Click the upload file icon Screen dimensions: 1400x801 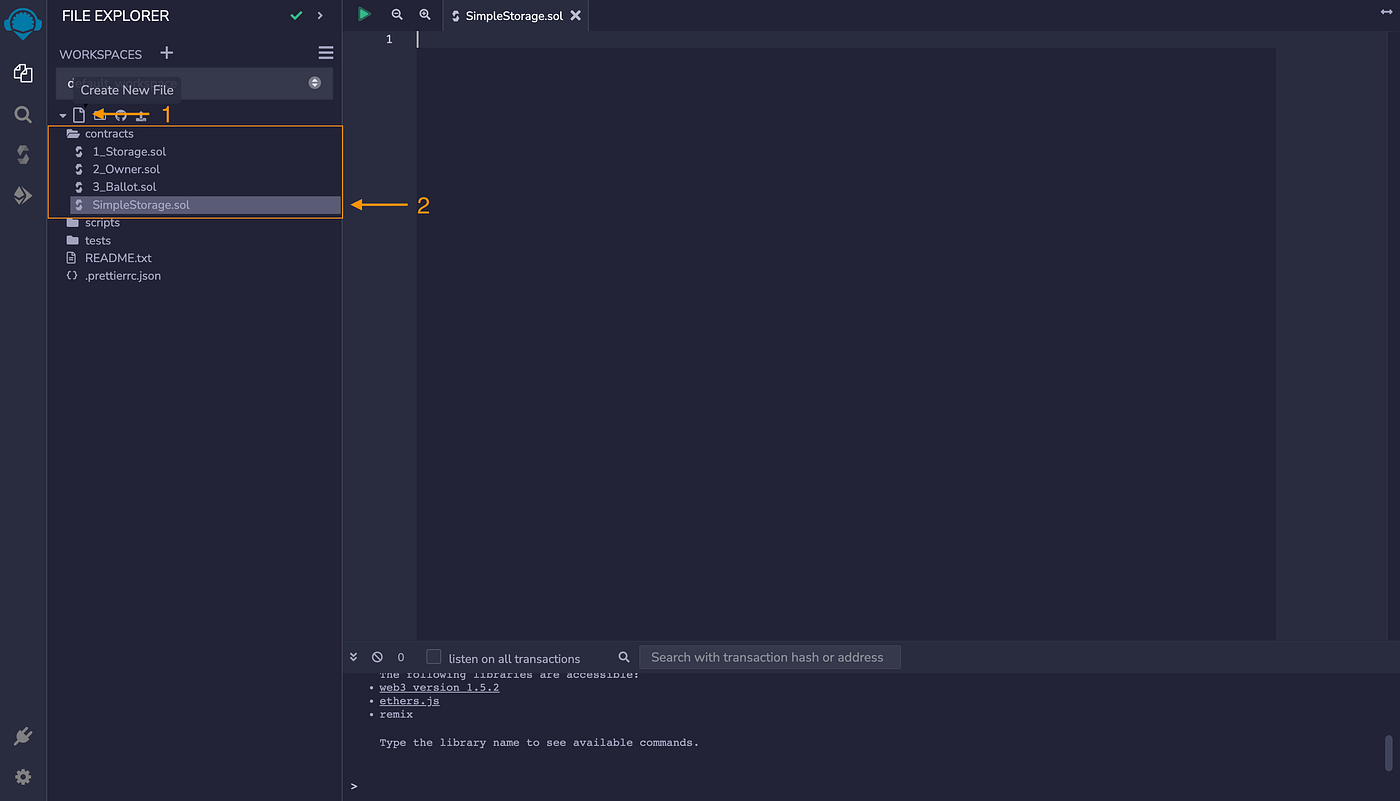point(141,116)
